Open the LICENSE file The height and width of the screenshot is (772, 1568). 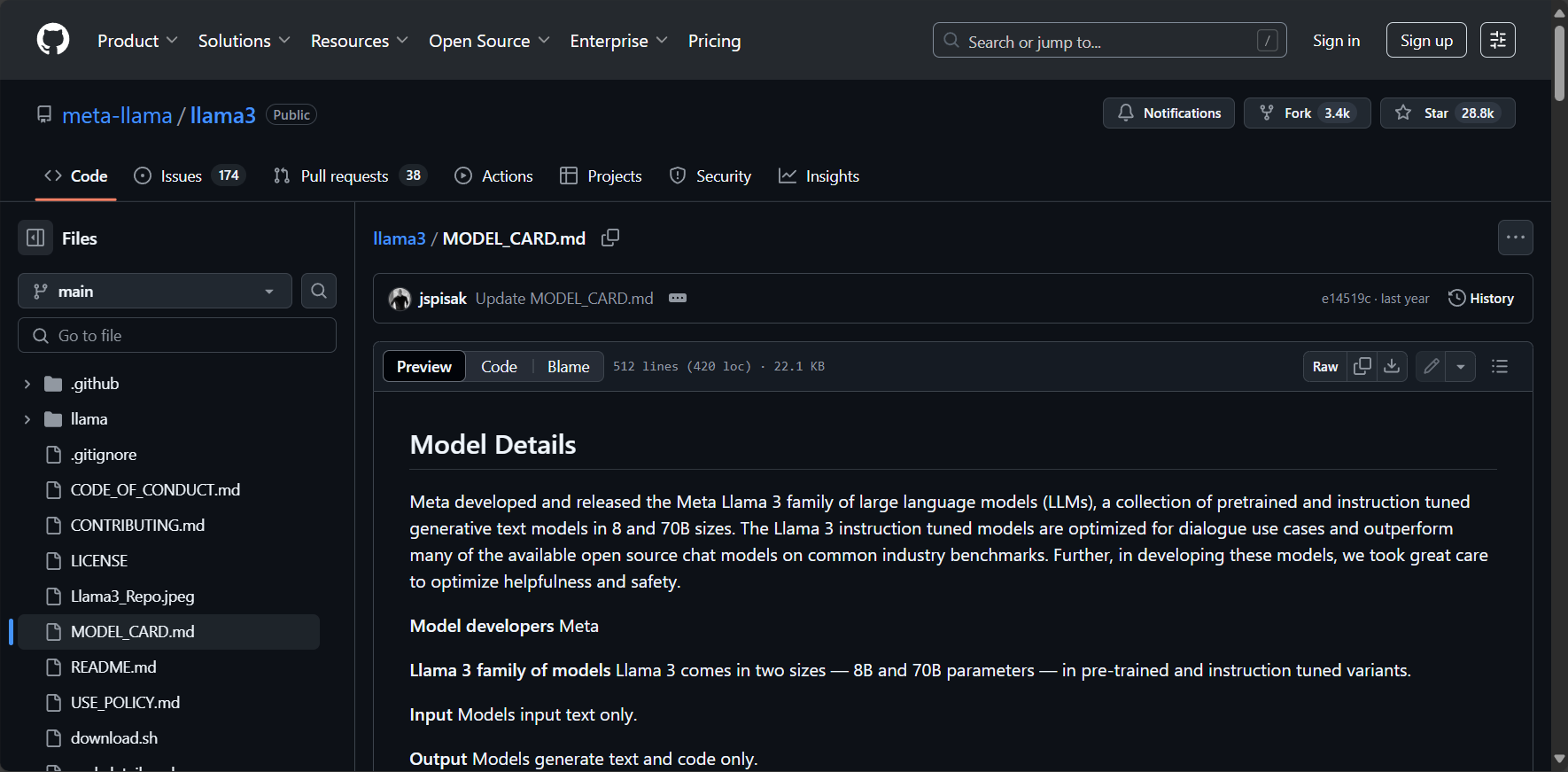pos(99,561)
